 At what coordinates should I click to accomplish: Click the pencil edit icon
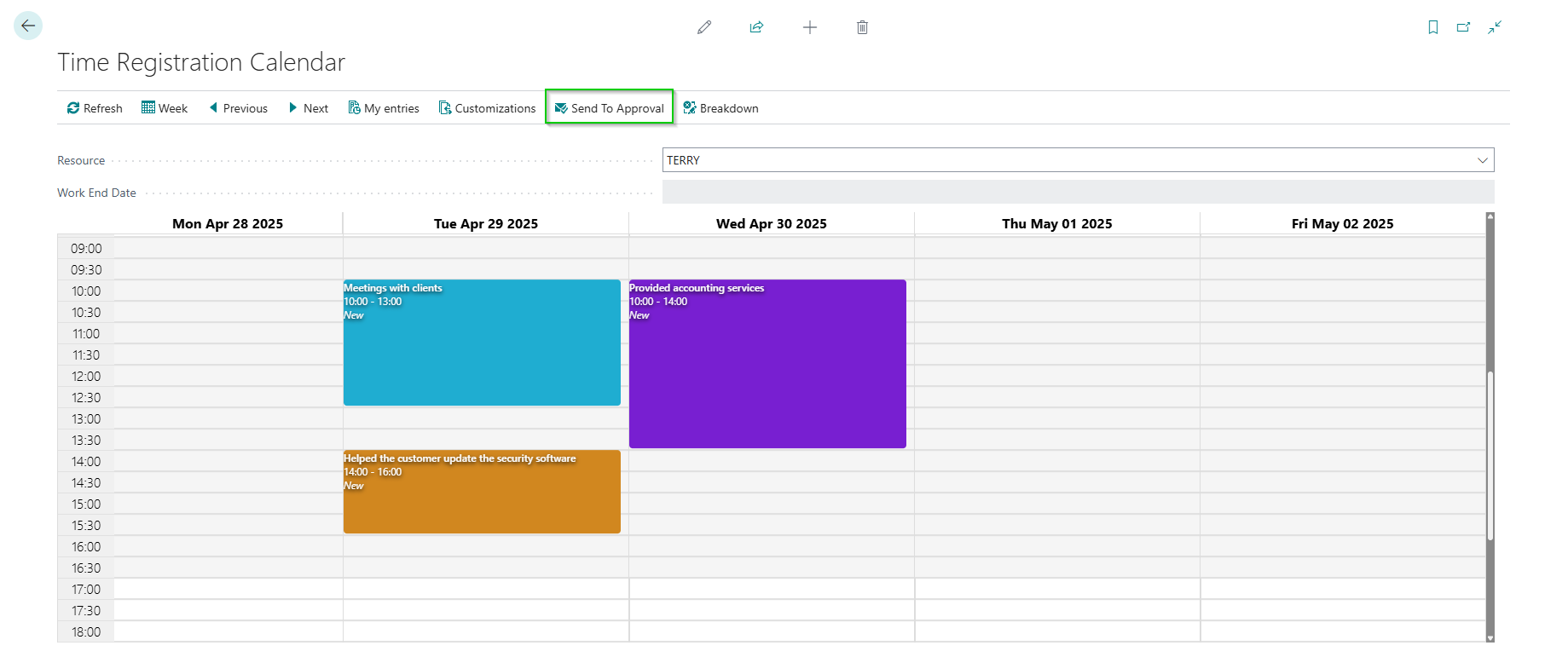coord(704,27)
